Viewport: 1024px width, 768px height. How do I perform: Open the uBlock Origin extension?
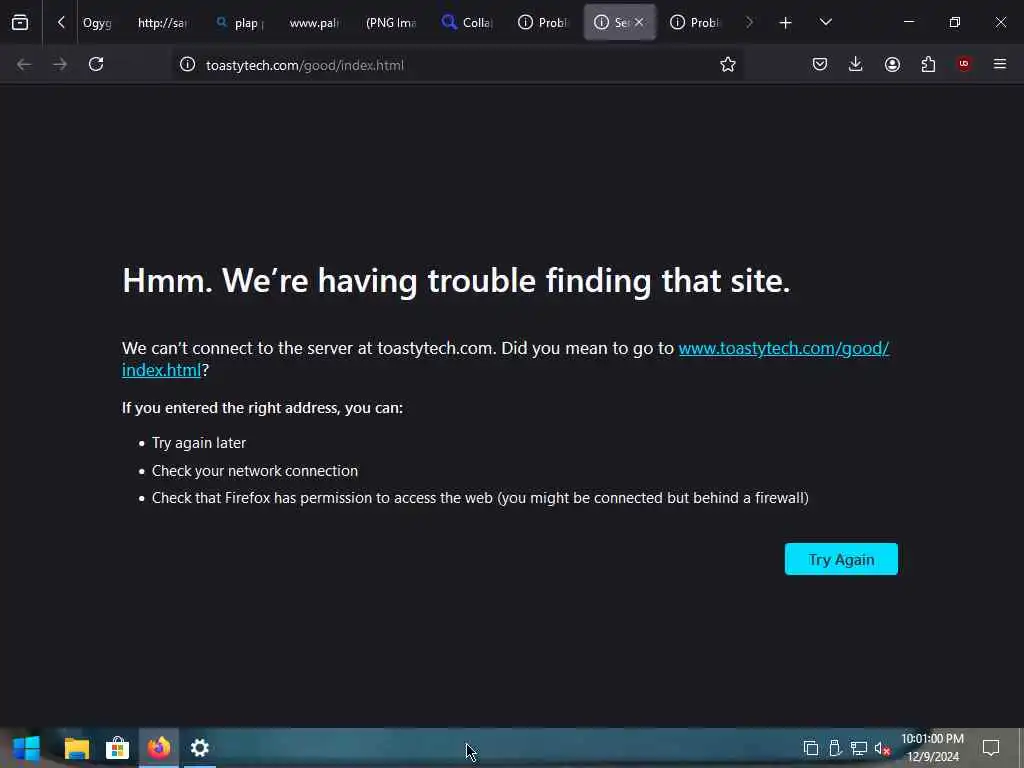click(964, 63)
